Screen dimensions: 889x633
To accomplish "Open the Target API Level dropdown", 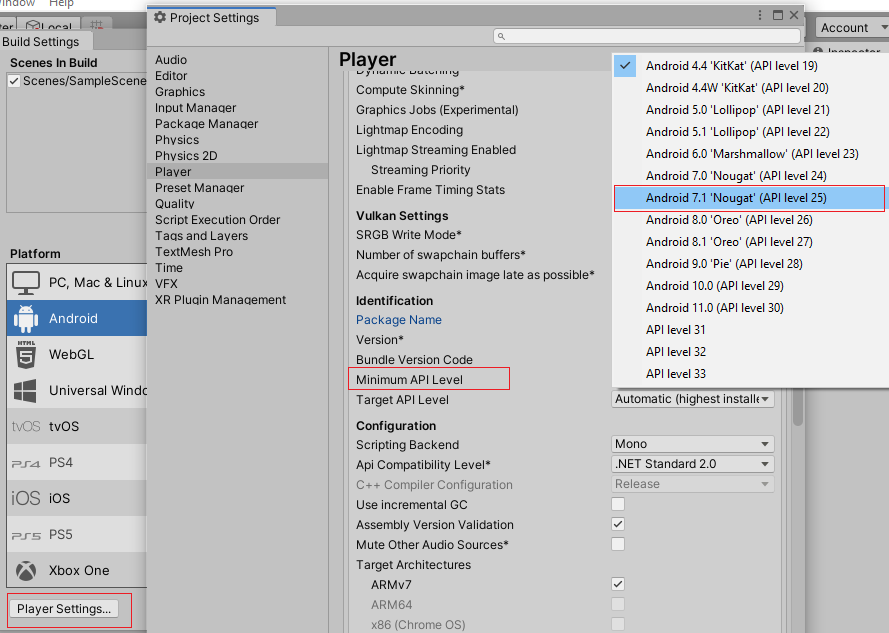I will (x=693, y=399).
